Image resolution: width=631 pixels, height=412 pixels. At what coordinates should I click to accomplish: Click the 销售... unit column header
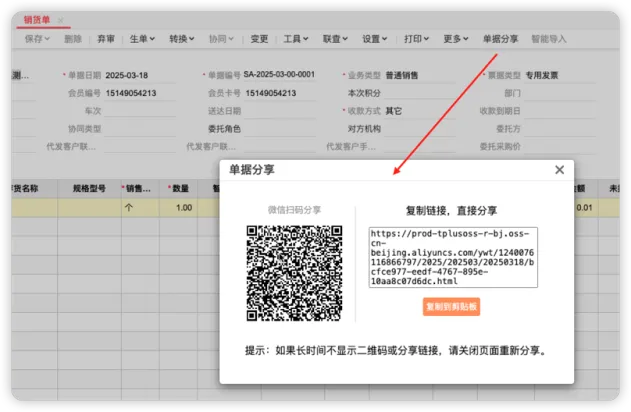pos(140,188)
